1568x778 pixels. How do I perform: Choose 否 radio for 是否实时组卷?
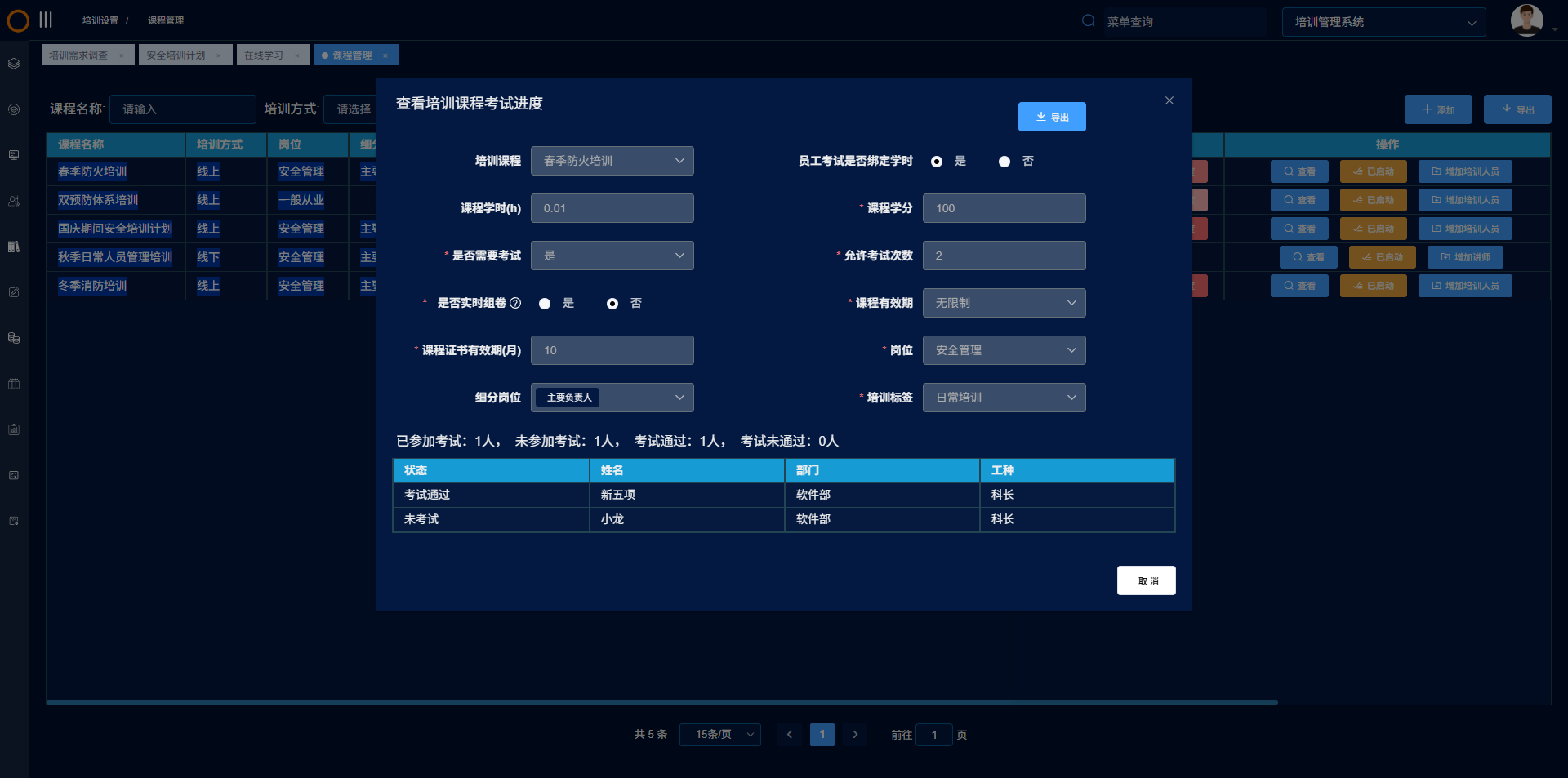612,303
